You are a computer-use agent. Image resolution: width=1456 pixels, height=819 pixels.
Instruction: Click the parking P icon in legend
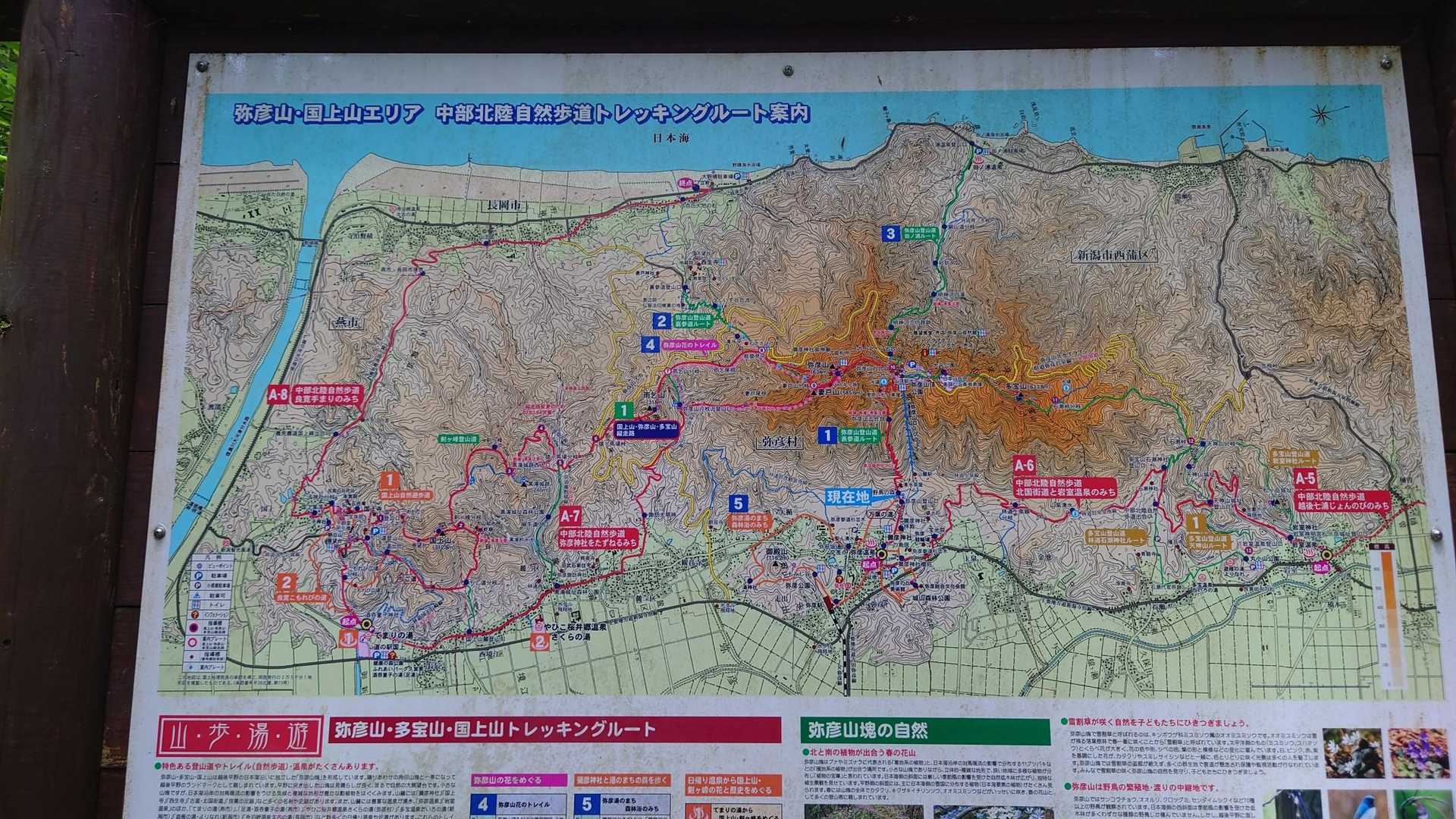click(x=199, y=576)
